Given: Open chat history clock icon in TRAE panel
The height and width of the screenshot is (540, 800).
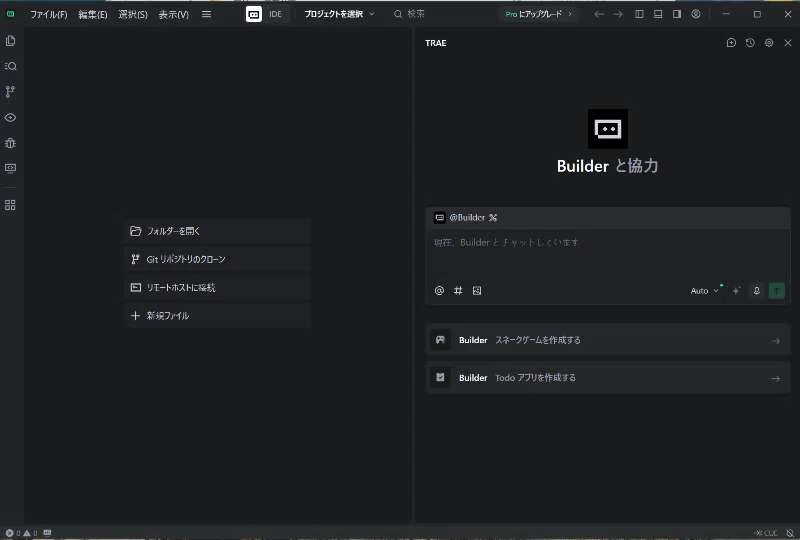Looking at the screenshot, I should pyautogui.click(x=750, y=43).
